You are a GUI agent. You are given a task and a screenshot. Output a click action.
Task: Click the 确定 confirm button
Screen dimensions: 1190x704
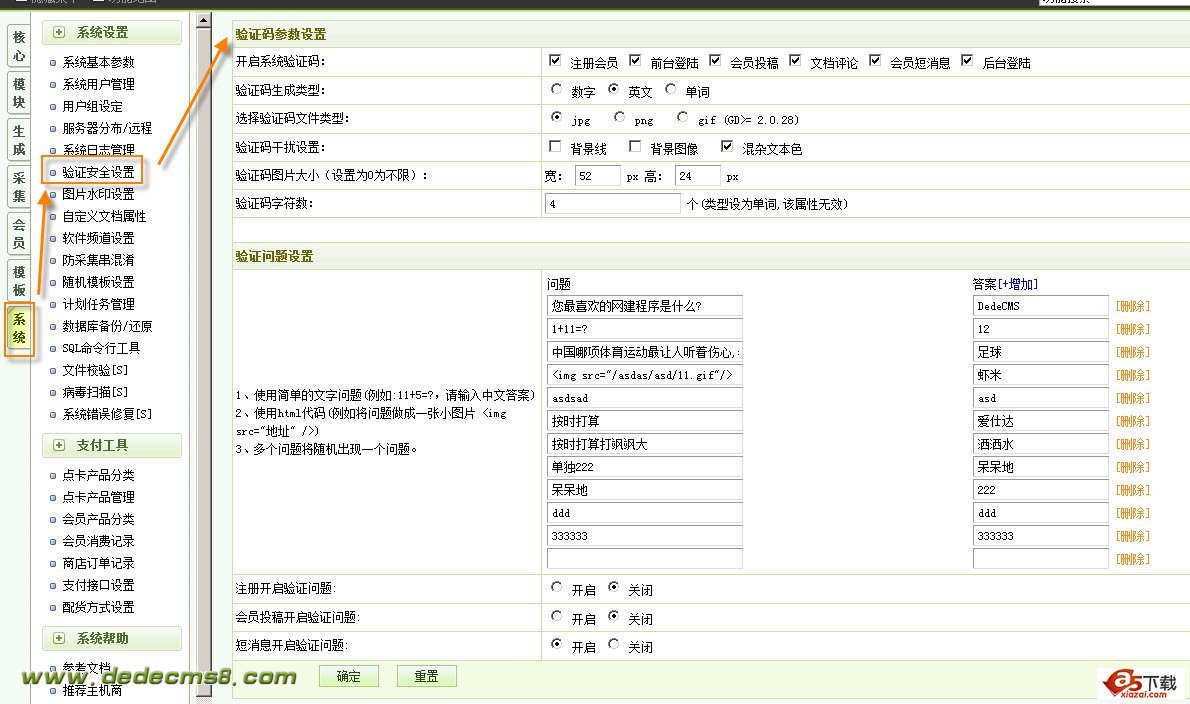pyautogui.click(x=348, y=676)
